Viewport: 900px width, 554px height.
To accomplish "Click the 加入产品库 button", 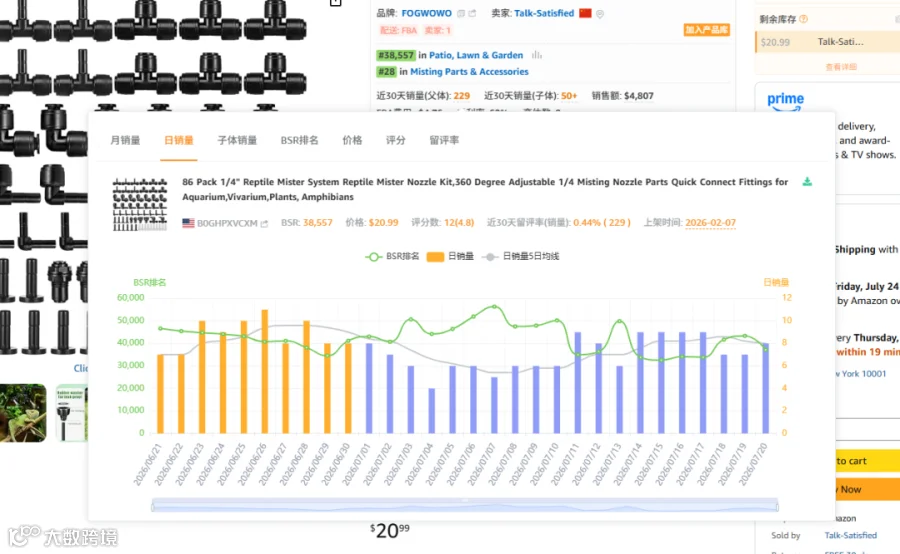I will click(x=707, y=30).
